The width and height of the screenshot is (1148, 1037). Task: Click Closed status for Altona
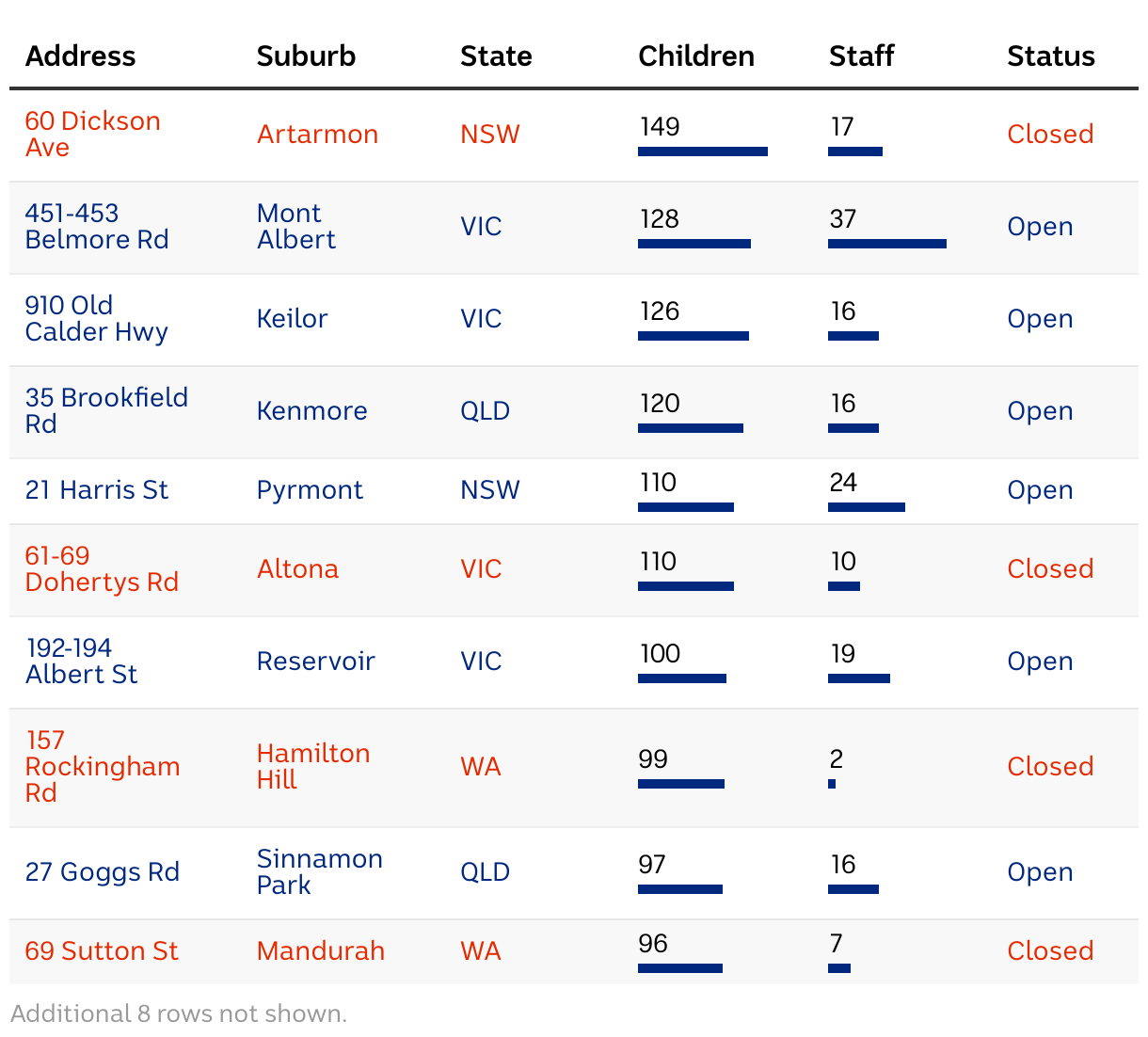(1050, 569)
